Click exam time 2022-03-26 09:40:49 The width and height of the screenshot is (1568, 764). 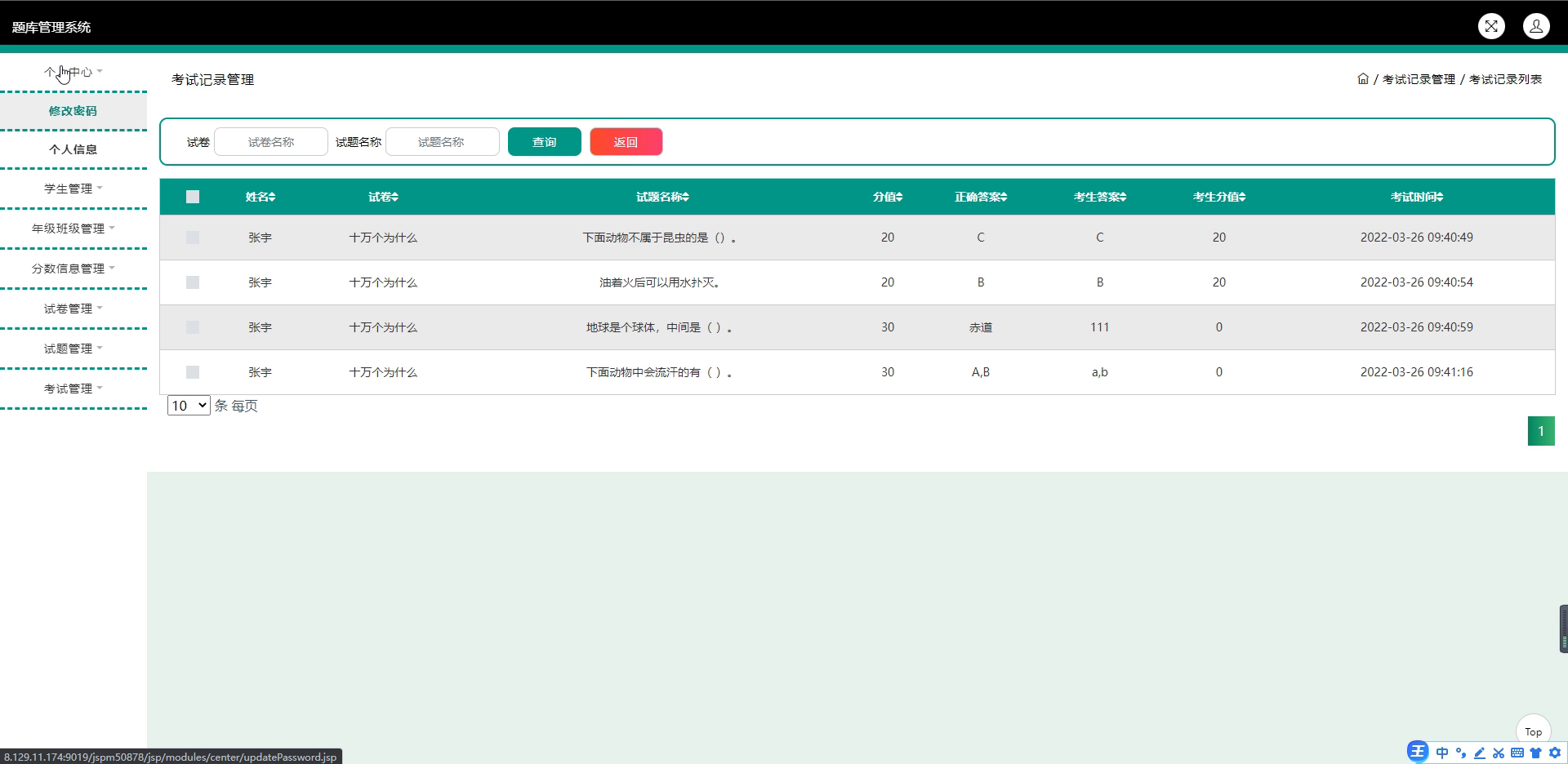[1417, 238]
